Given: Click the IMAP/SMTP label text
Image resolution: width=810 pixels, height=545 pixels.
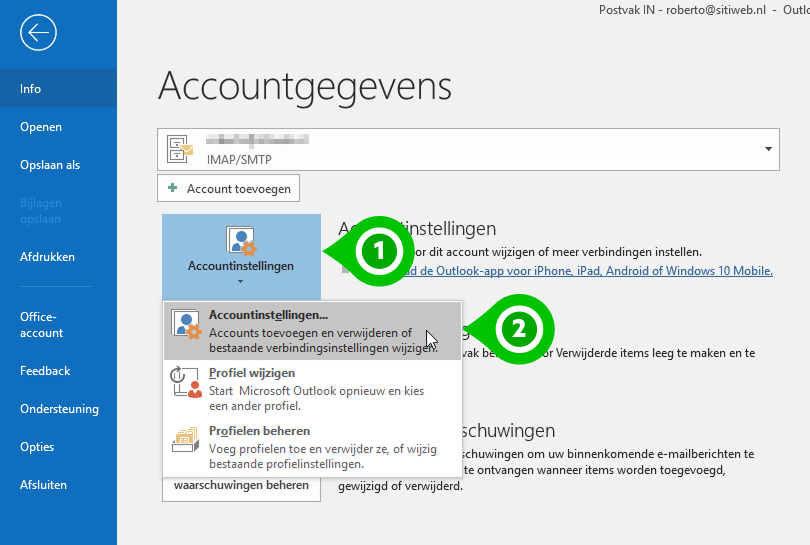Looking at the screenshot, I should coord(239,160).
